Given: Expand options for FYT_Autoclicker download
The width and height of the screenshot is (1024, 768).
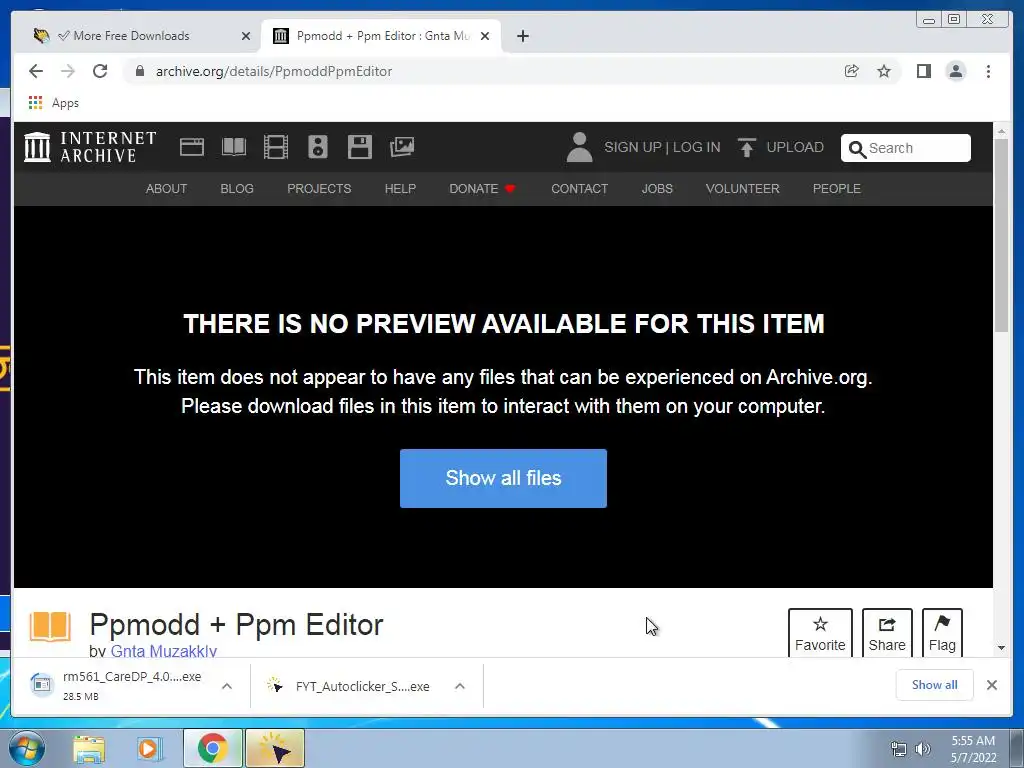Looking at the screenshot, I should tap(460, 686).
